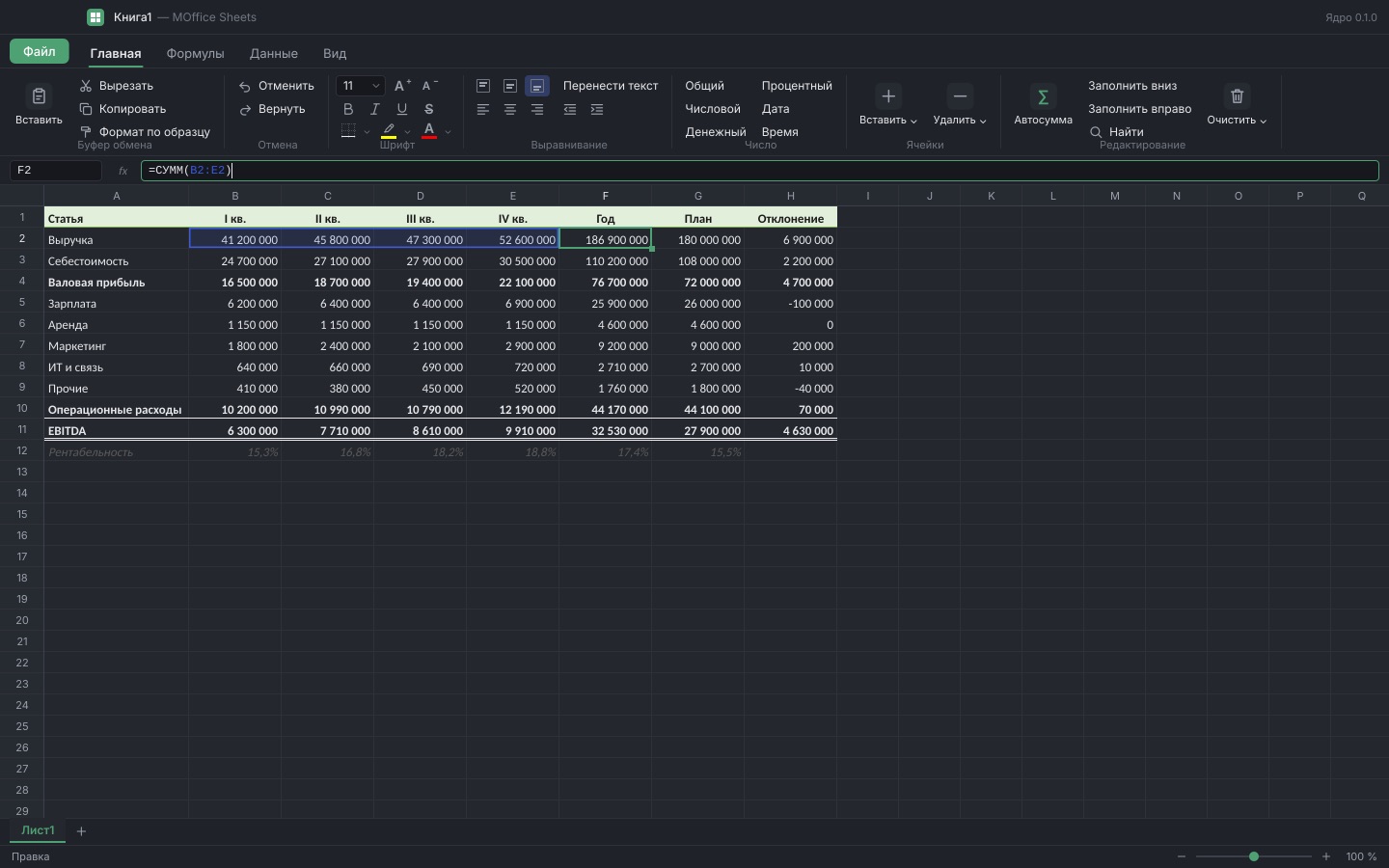Click the borders grid icon

(x=348, y=130)
